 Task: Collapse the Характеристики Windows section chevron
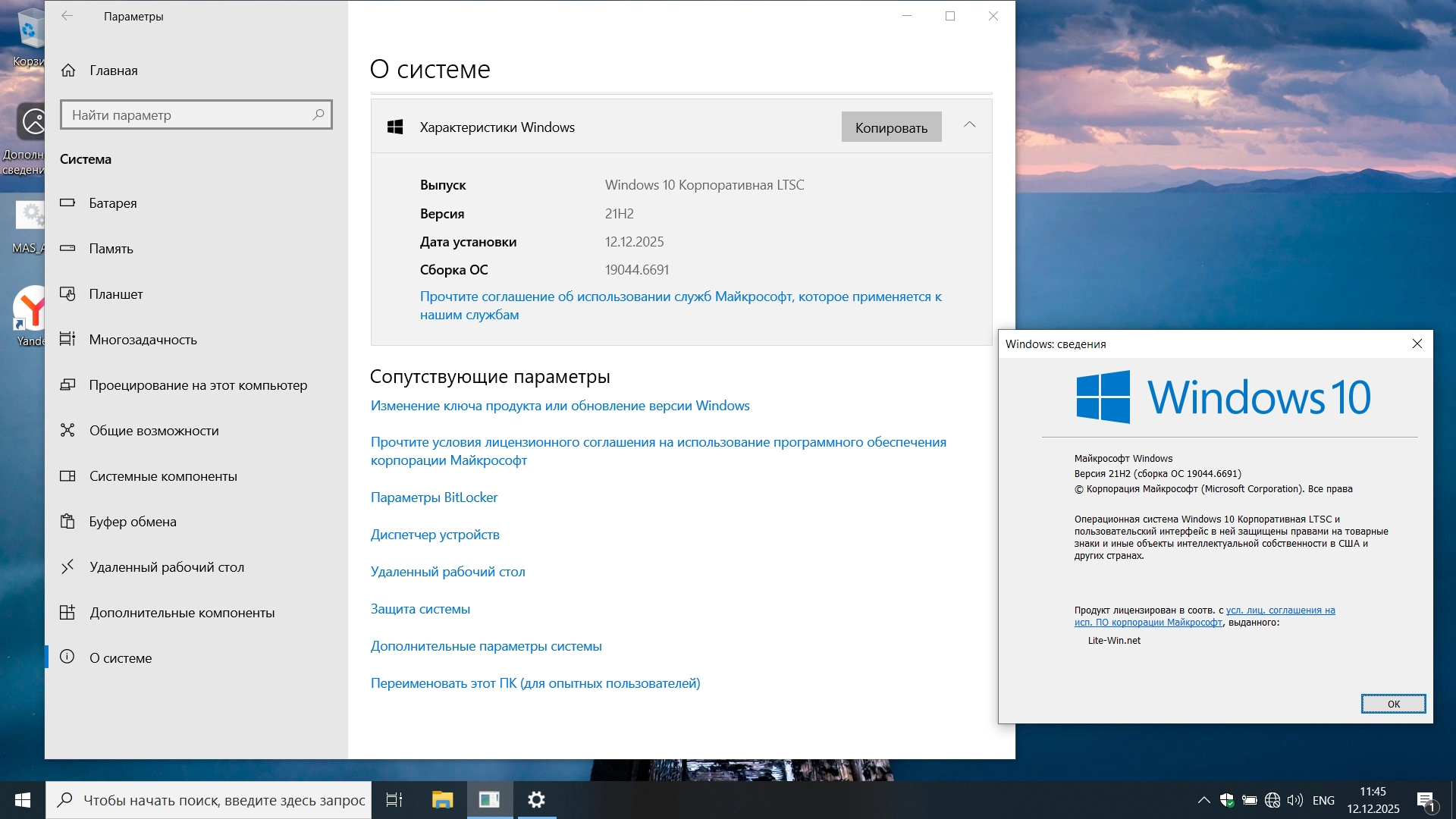pos(969,125)
